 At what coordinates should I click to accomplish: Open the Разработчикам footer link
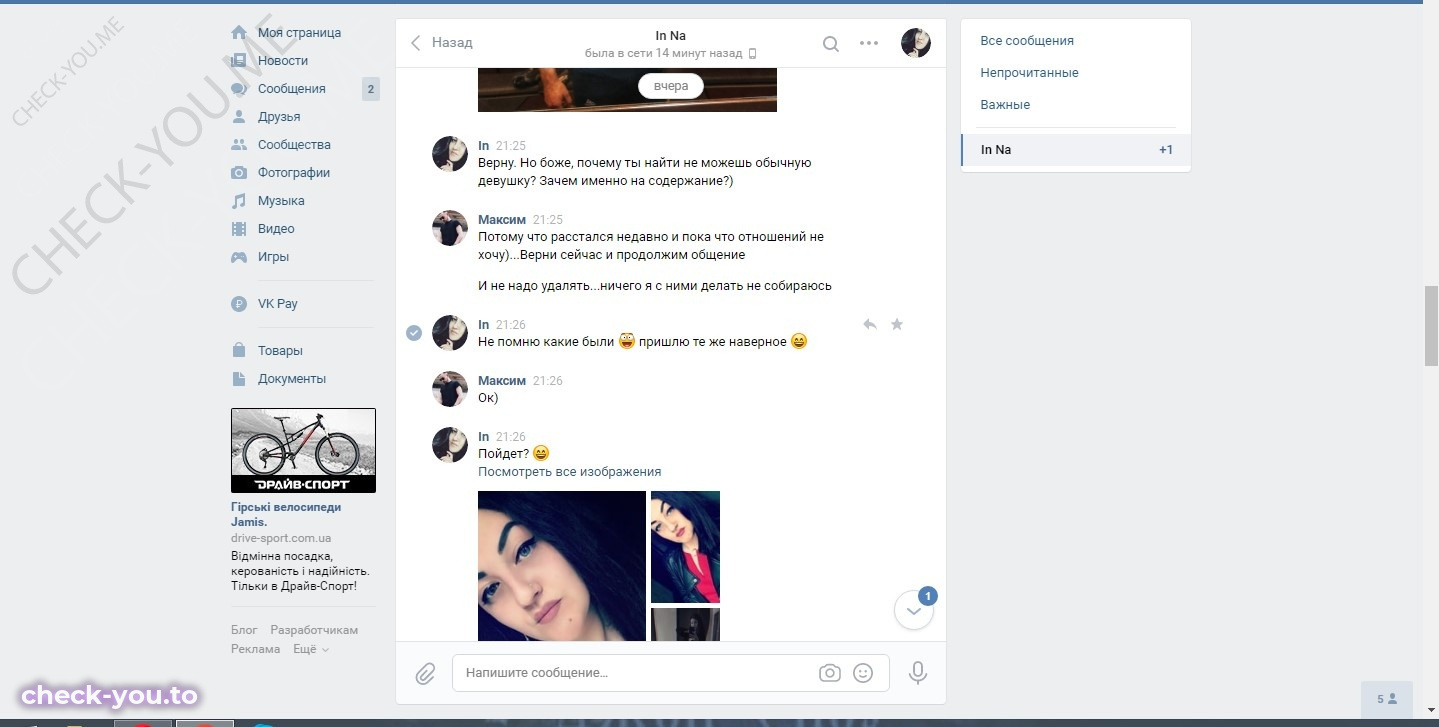pos(314,630)
